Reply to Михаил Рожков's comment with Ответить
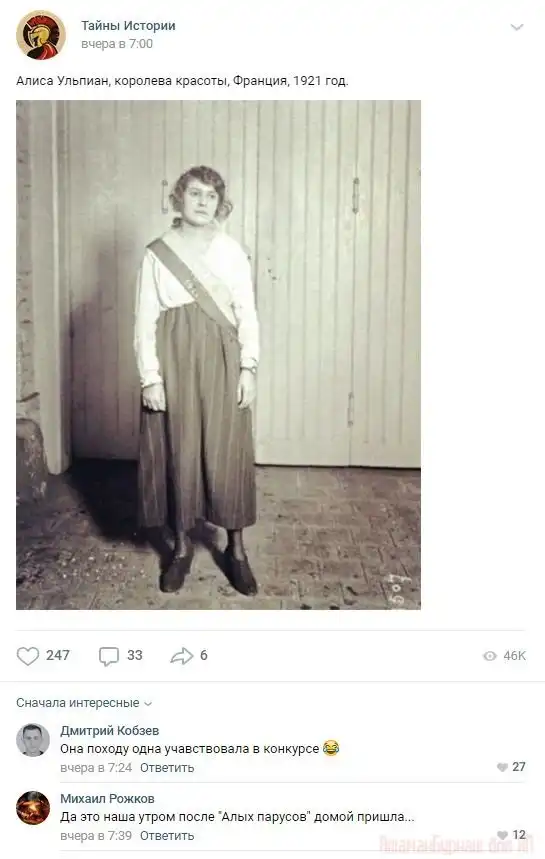Viewport: 545px width, 859px height. 167,835
